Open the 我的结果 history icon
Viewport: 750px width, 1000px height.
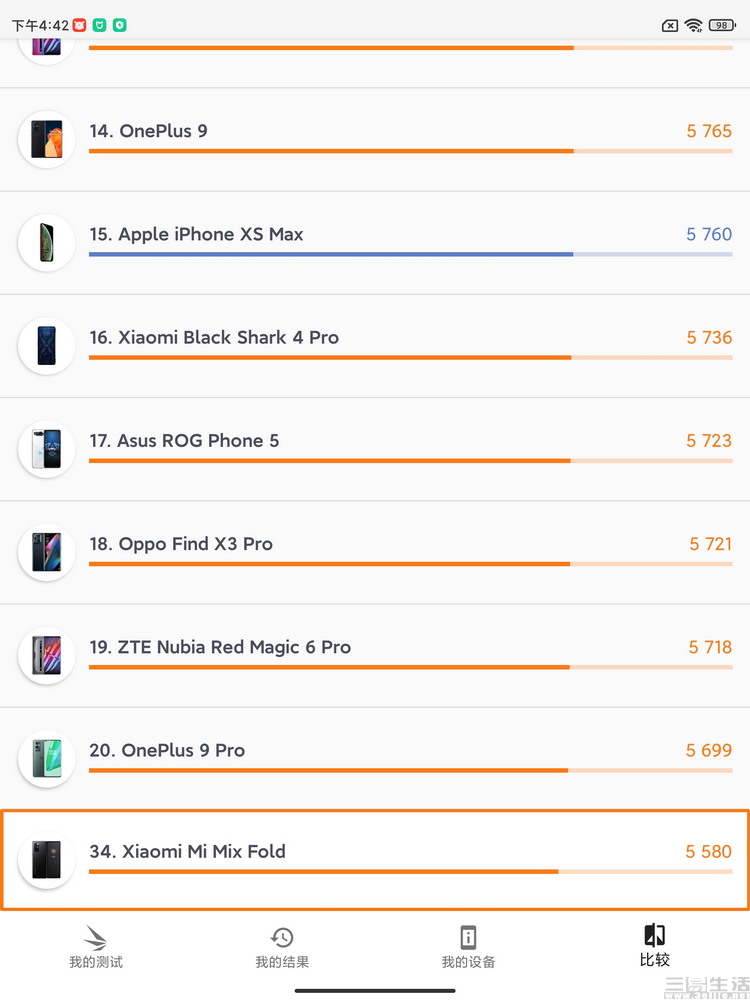pyautogui.click(x=282, y=938)
